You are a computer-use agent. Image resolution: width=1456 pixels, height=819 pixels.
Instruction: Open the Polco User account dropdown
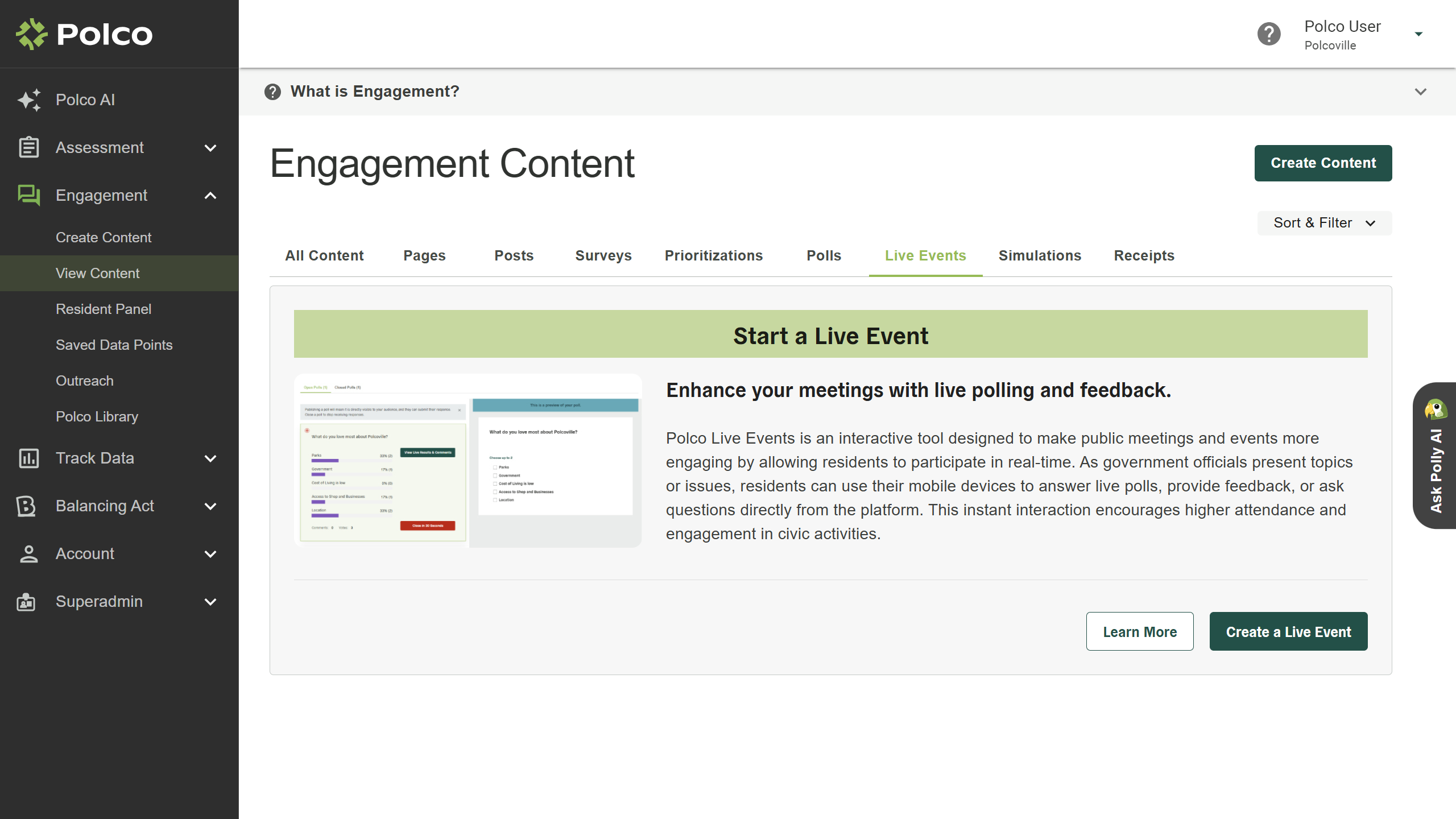(x=1418, y=34)
